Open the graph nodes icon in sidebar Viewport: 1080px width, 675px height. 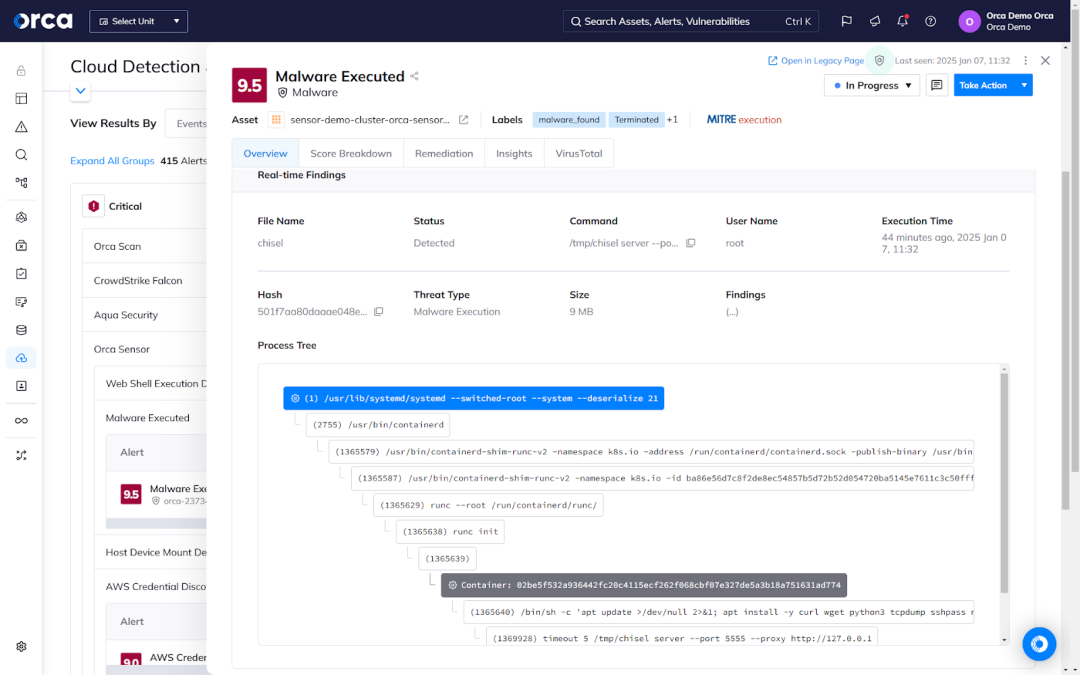pyautogui.click(x=21, y=183)
